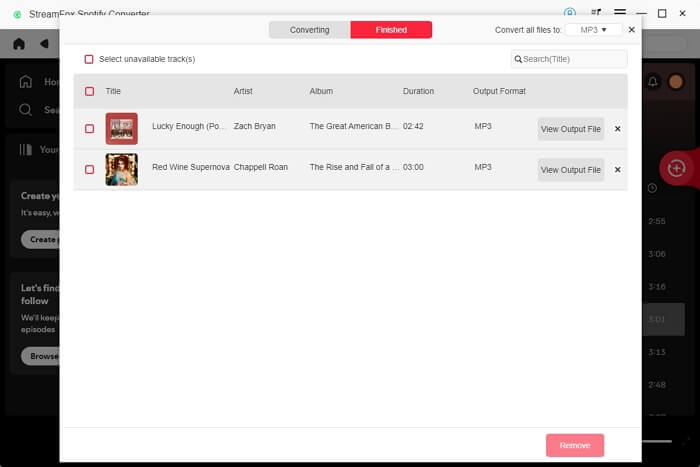This screenshot has width=700, height=467.
Task: Click the Red Wine Supernova title text
Action: 191,167
